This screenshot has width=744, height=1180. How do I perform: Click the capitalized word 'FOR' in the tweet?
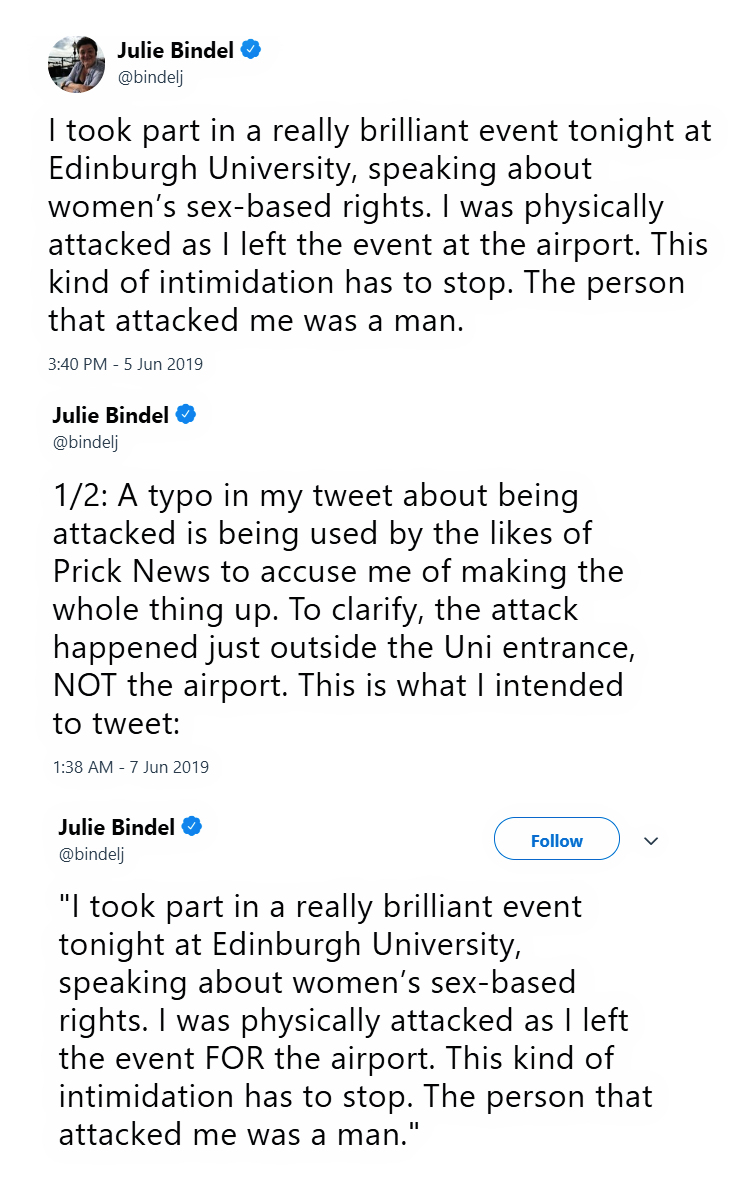(235, 1059)
